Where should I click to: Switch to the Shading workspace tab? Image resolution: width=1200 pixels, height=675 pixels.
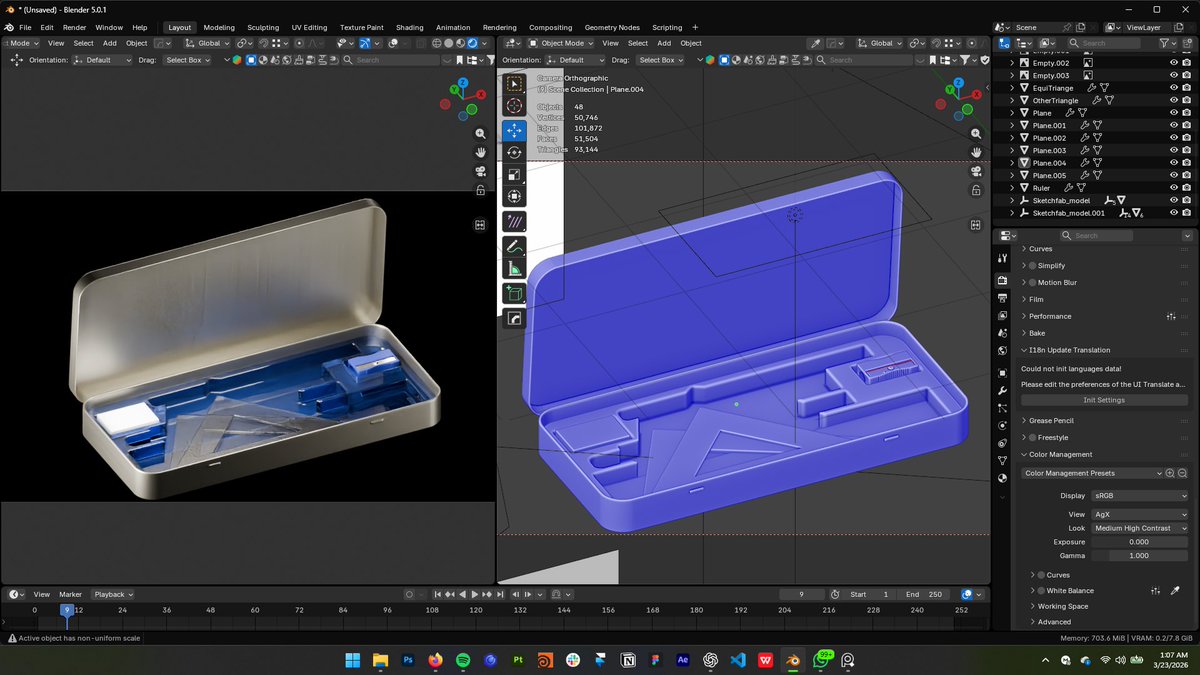[409, 28]
